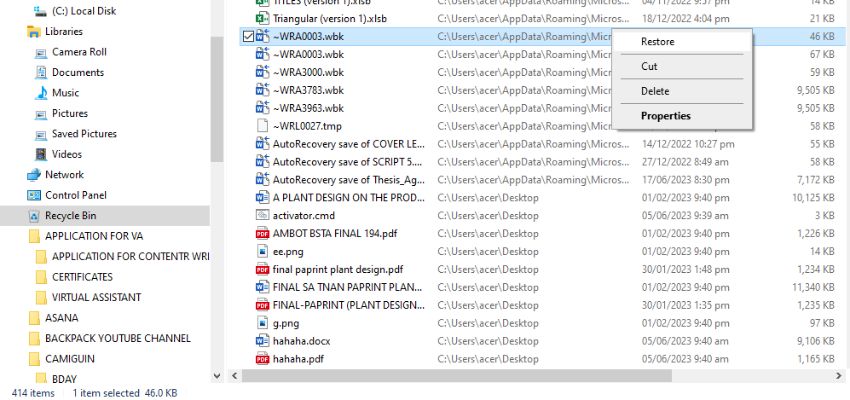The image size is (850, 400).
Task: Select AutoRecovery save of SCRIPT 5... file
Action: [x=347, y=162]
